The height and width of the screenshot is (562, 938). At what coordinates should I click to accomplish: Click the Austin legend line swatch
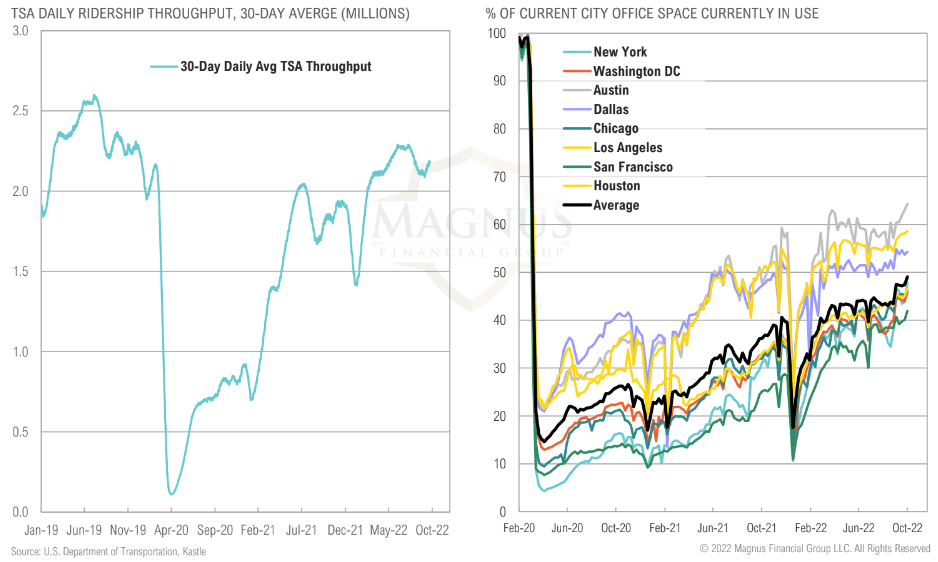point(577,90)
